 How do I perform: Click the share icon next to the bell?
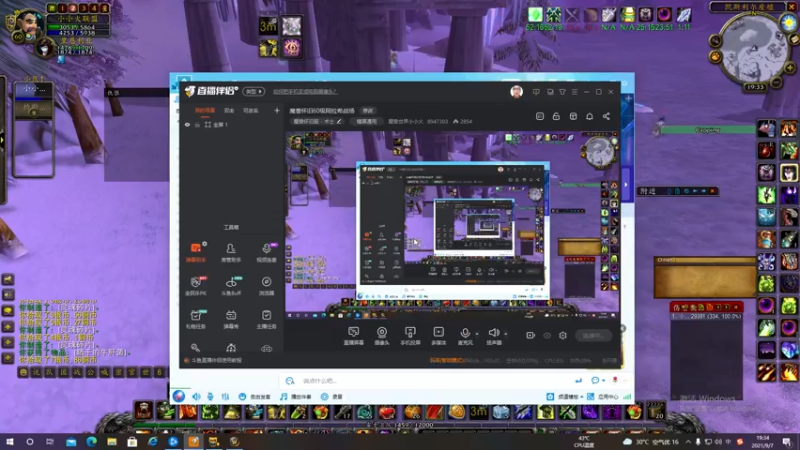tap(606, 116)
